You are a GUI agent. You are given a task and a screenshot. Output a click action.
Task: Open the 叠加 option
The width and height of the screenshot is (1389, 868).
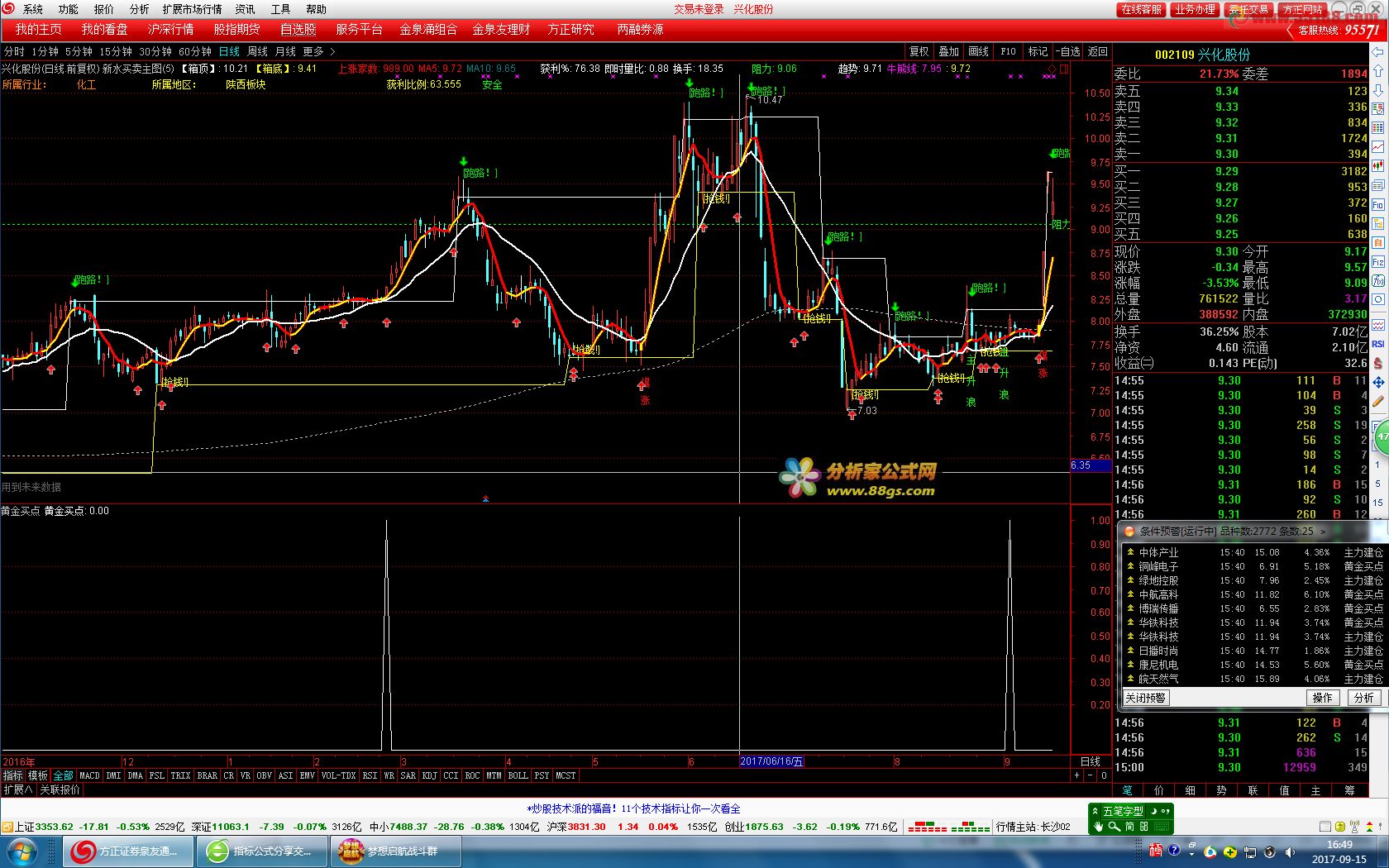coord(948,51)
